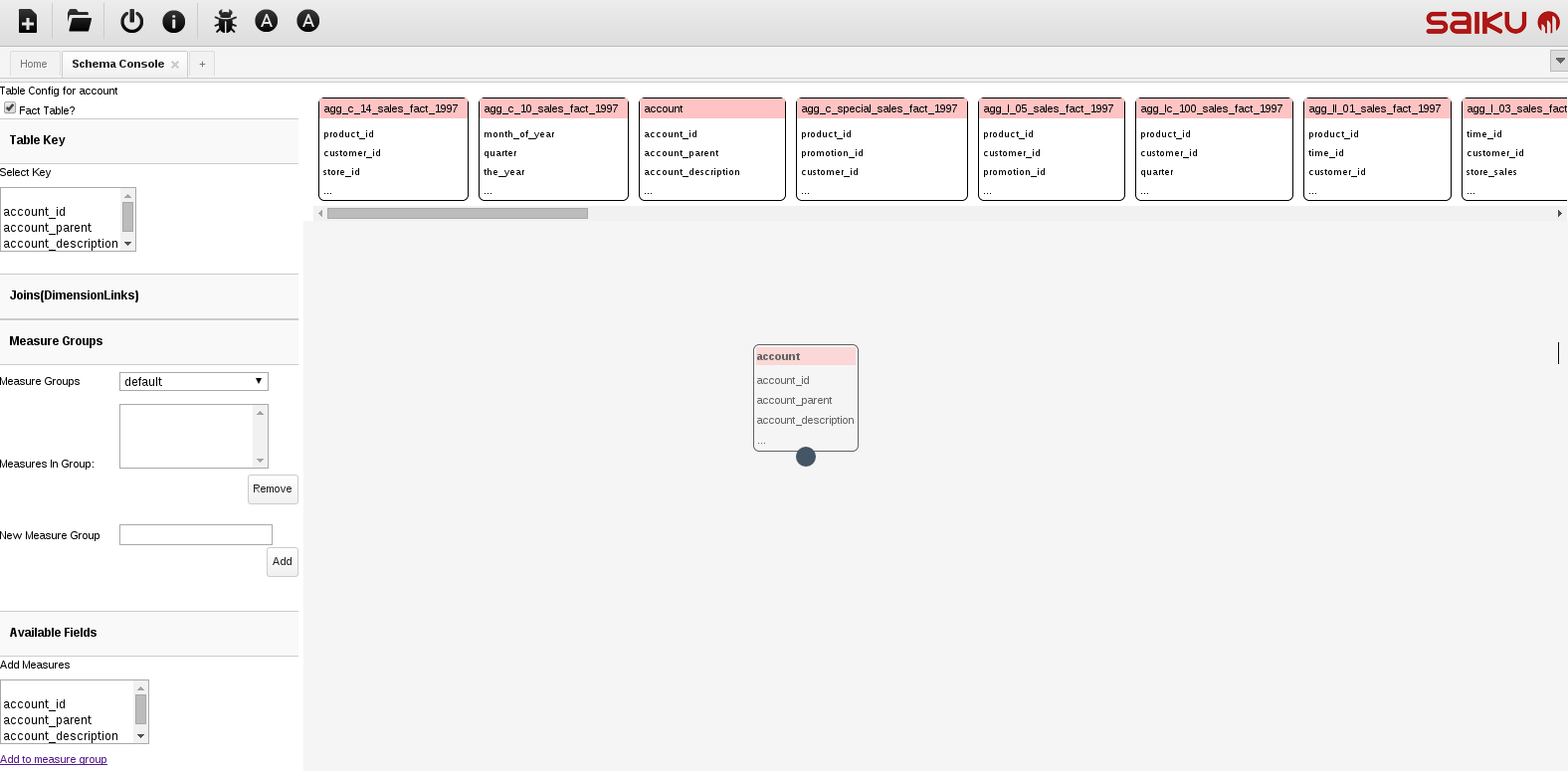The image size is (1568, 771).
Task: Open the Home tab
Action: tap(34, 64)
